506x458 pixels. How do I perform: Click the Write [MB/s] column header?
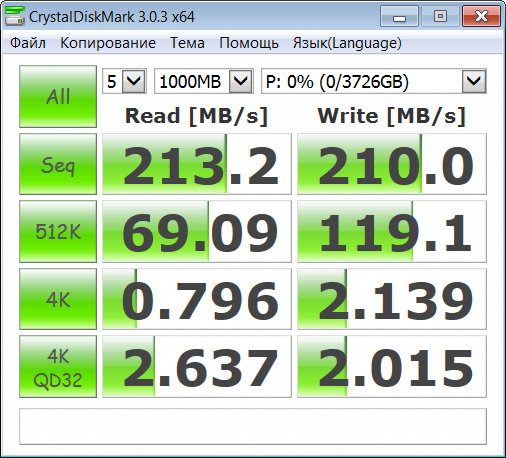coord(392,116)
